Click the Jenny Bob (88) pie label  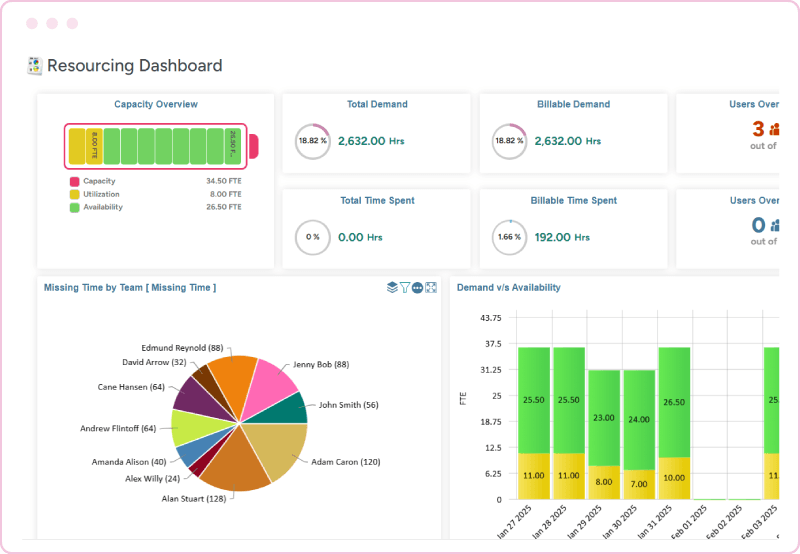click(x=321, y=365)
